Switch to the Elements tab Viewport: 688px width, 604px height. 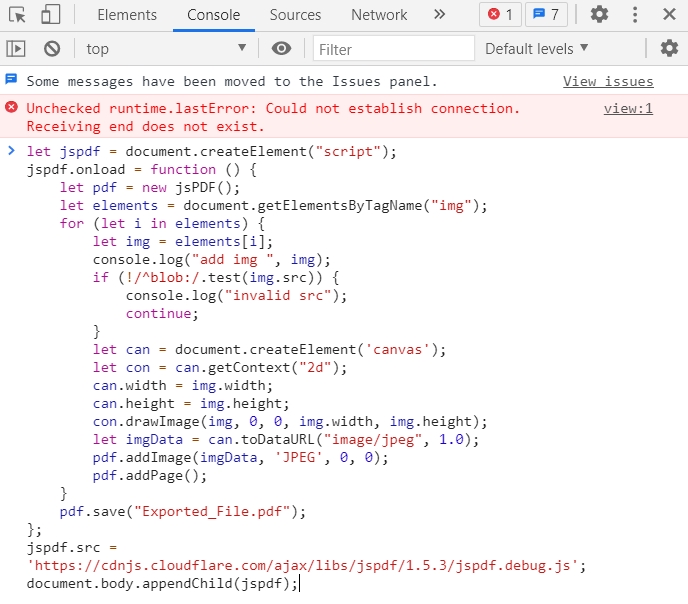point(127,15)
